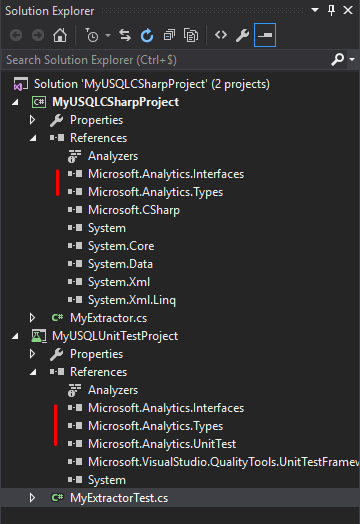Click reference icon beside System.Core
This screenshot has width=360, height=524.
75,246
